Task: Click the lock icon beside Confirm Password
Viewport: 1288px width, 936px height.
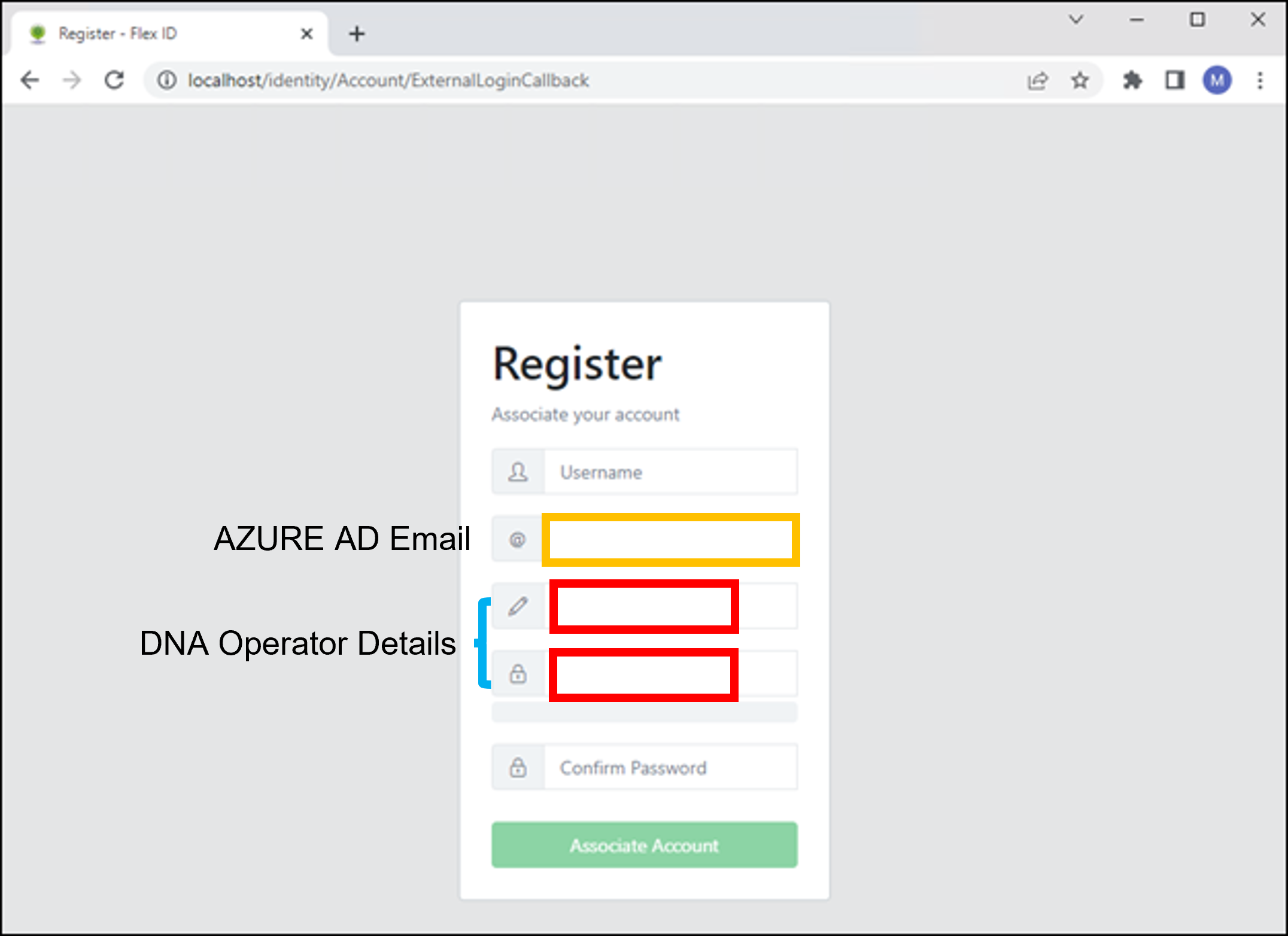Action: tap(518, 767)
